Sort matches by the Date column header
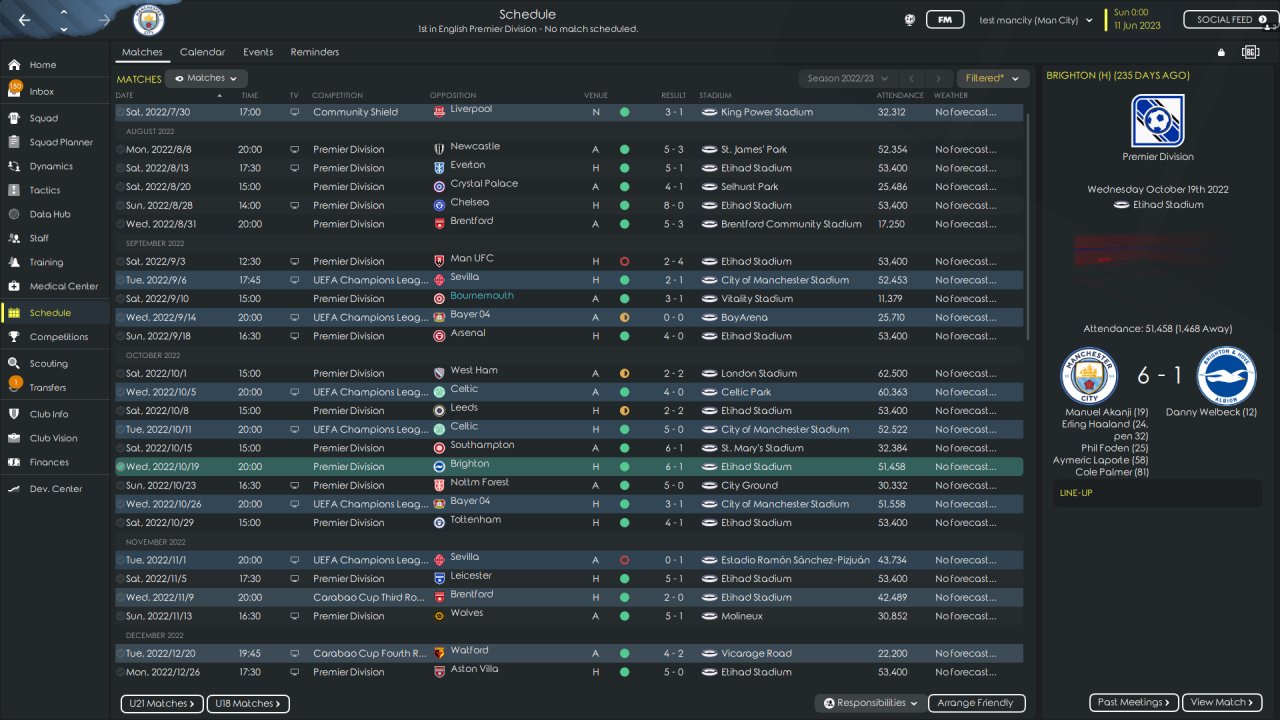Viewport: 1280px width, 720px height. click(x=125, y=96)
